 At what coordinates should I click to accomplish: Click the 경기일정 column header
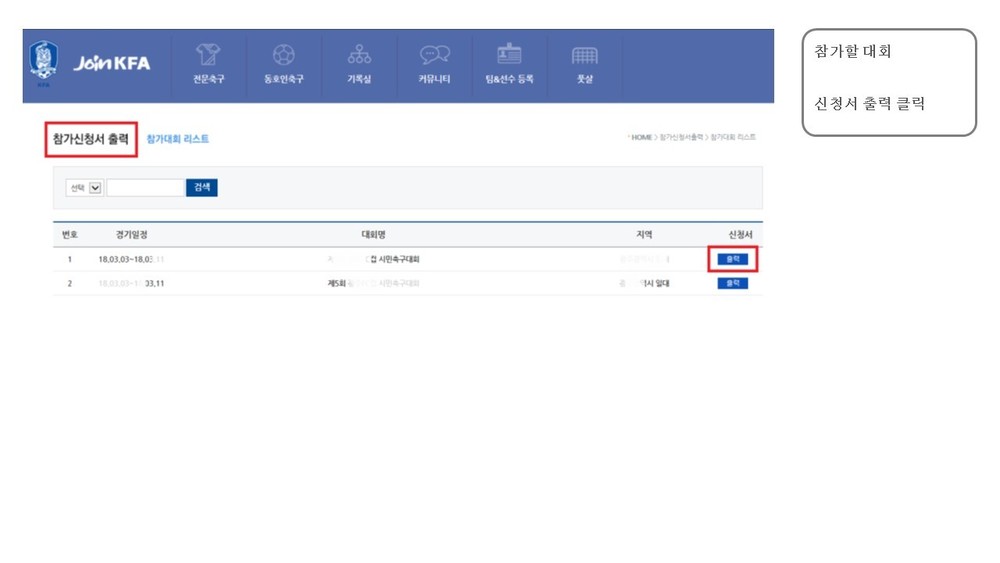pyautogui.click(x=131, y=235)
